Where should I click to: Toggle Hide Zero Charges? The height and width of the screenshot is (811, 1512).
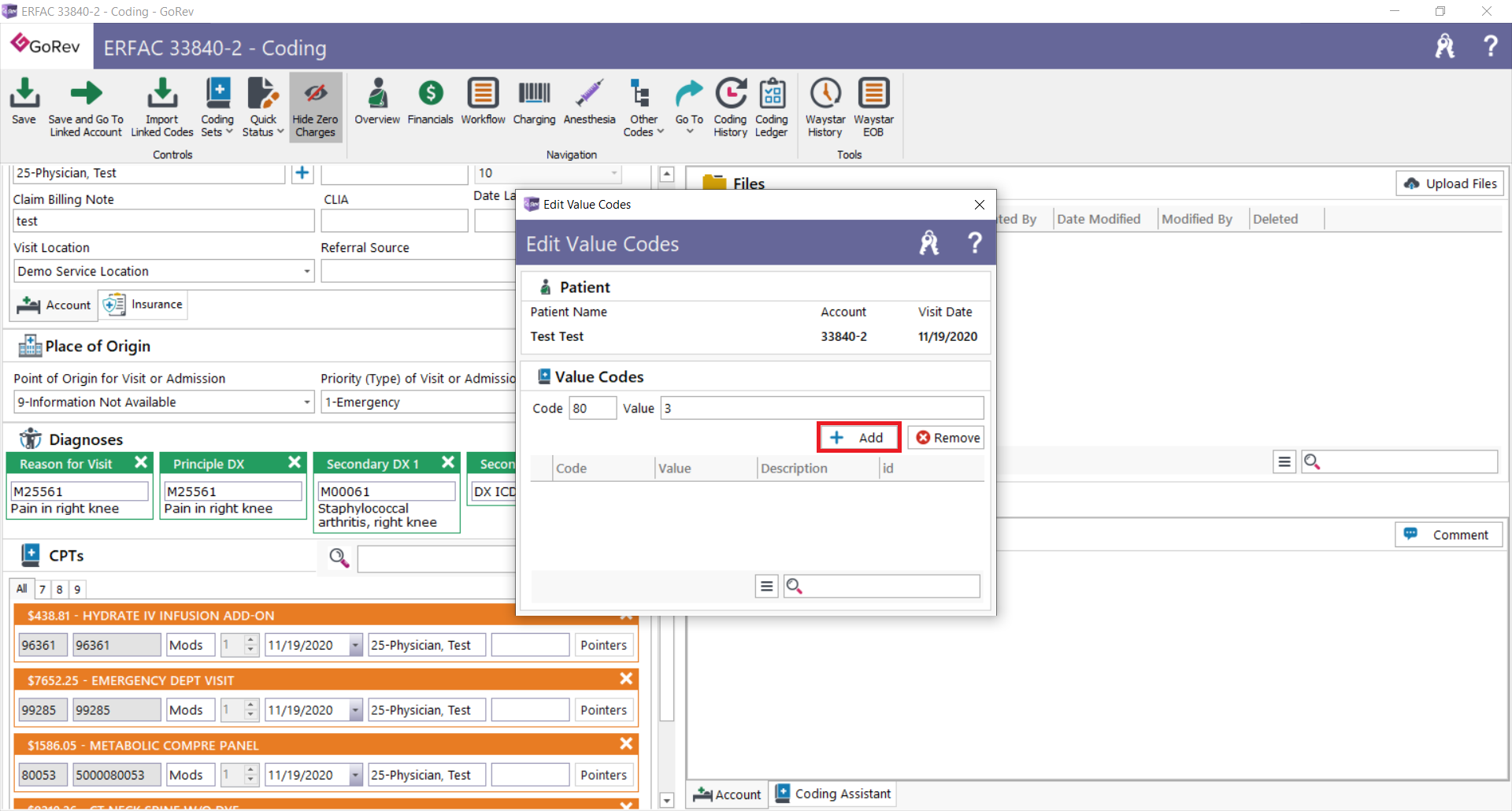315,108
